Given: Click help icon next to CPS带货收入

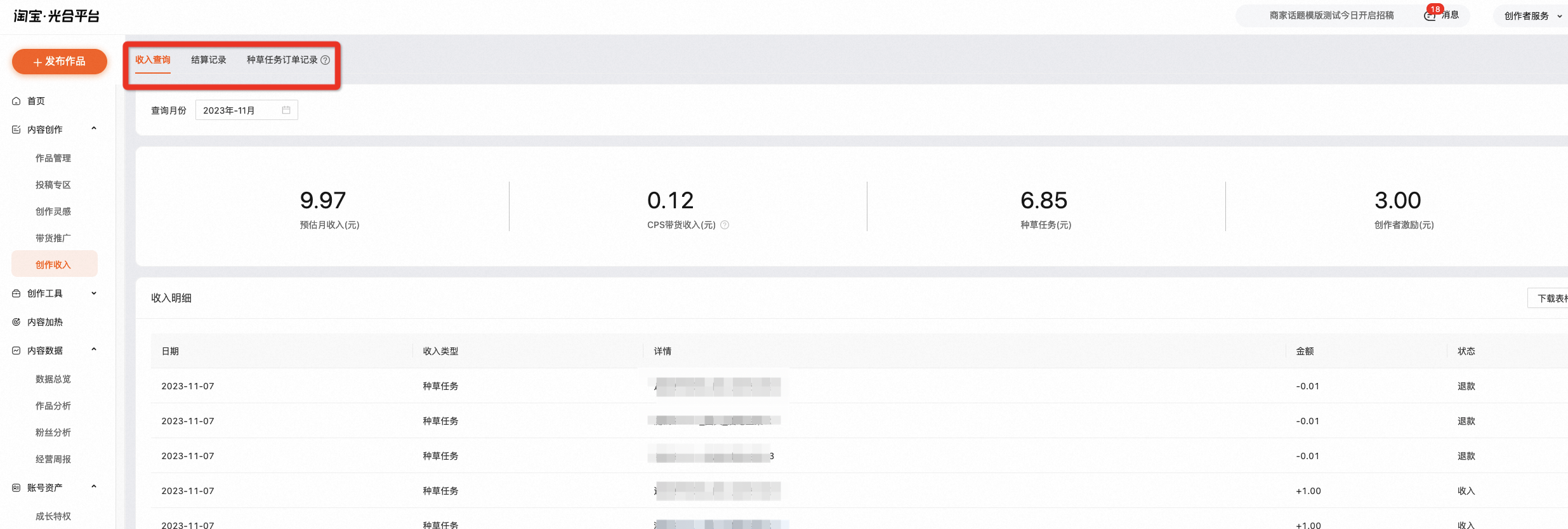Looking at the screenshot, I should tap(725, 225).
